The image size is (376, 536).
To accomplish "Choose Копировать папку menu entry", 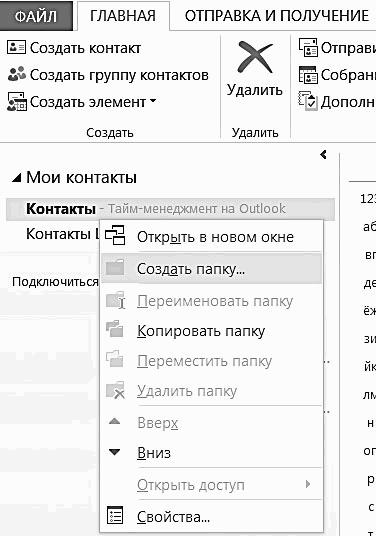I will coord(212,331).
